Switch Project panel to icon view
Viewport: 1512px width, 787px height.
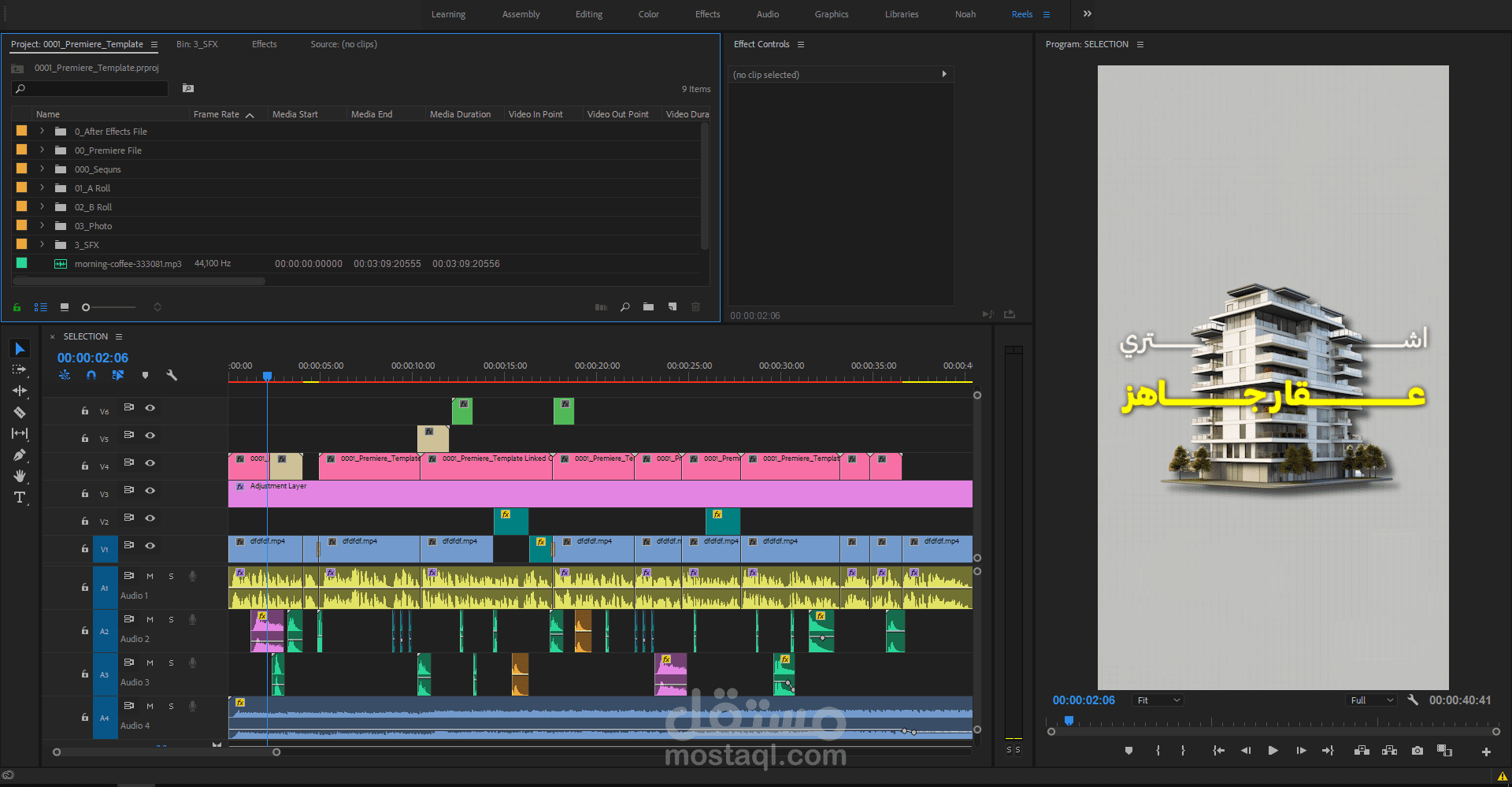[65, 306]
